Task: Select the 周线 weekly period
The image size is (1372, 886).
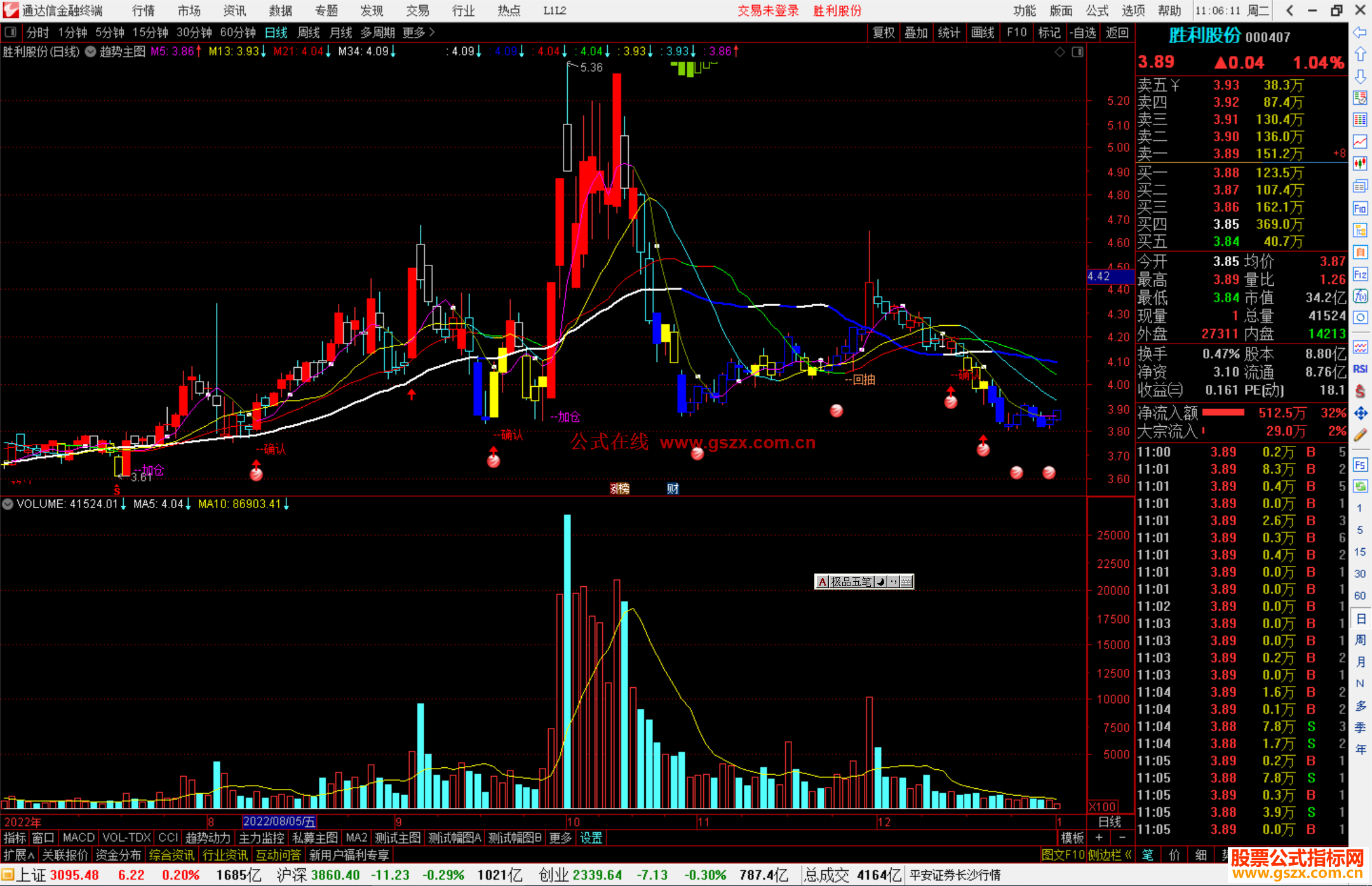Action: click(309, 32)
